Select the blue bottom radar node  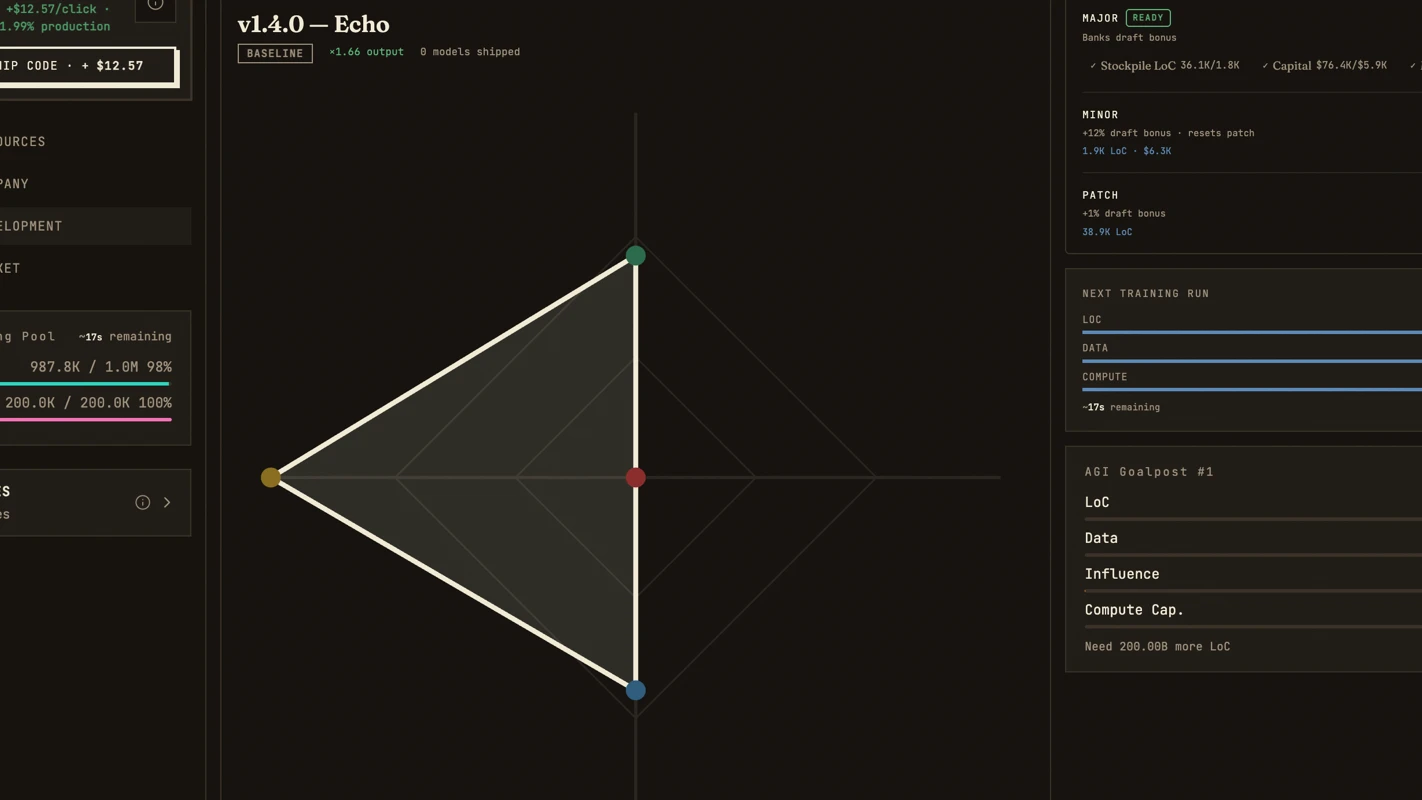(x=636, y=690)
